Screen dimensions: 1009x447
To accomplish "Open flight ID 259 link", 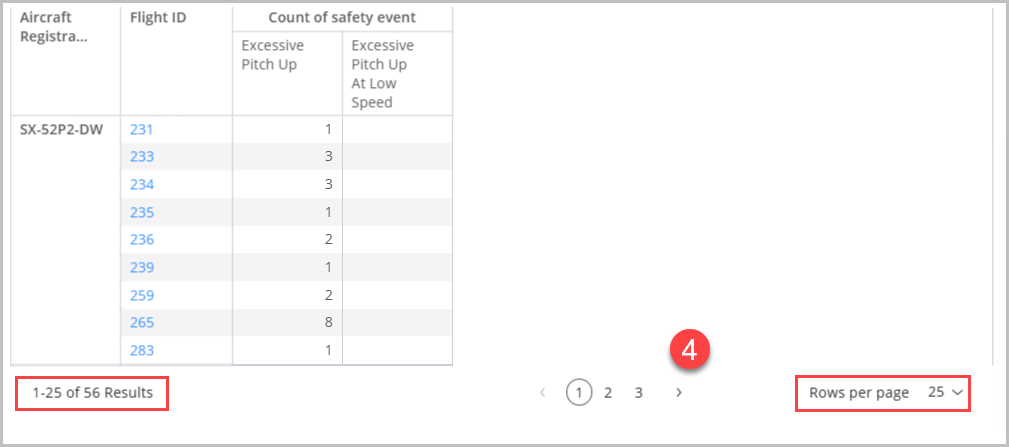I will click(x=142, y=295).
